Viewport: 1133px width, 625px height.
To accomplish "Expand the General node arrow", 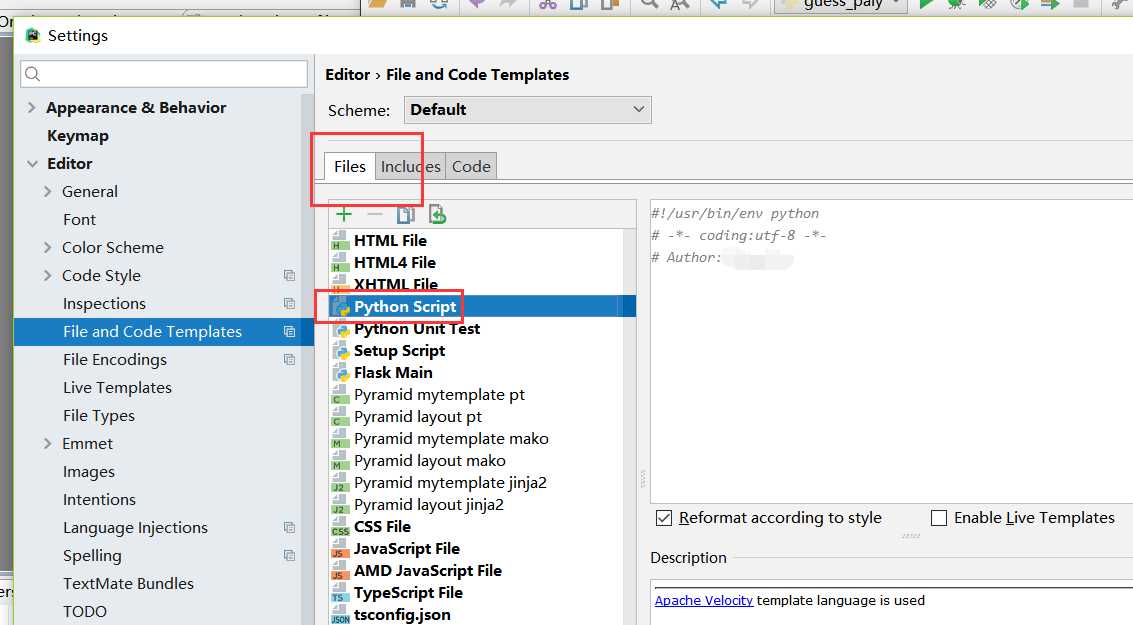I will (48, 191).
